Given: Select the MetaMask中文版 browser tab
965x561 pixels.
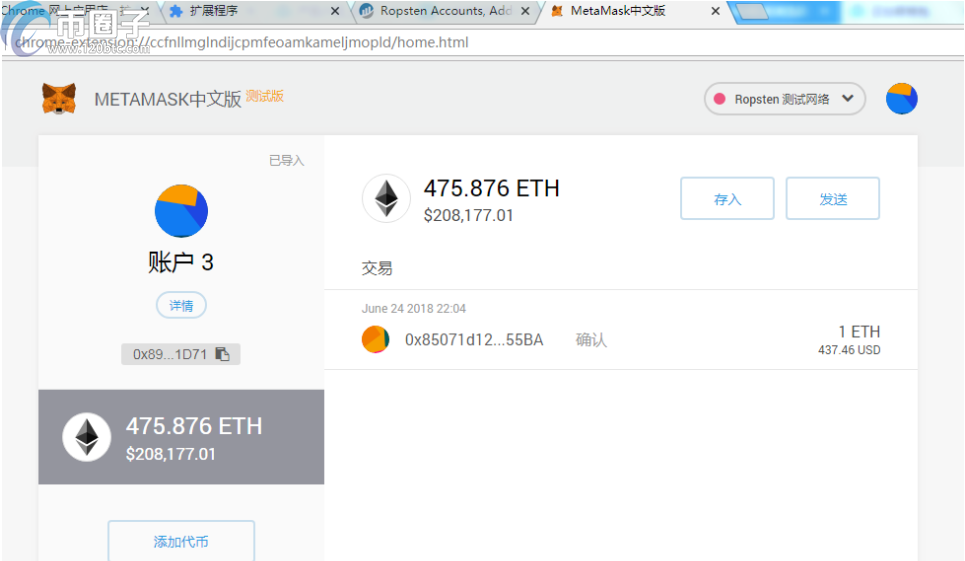Looking at the screenshot, I should point(634,11).
